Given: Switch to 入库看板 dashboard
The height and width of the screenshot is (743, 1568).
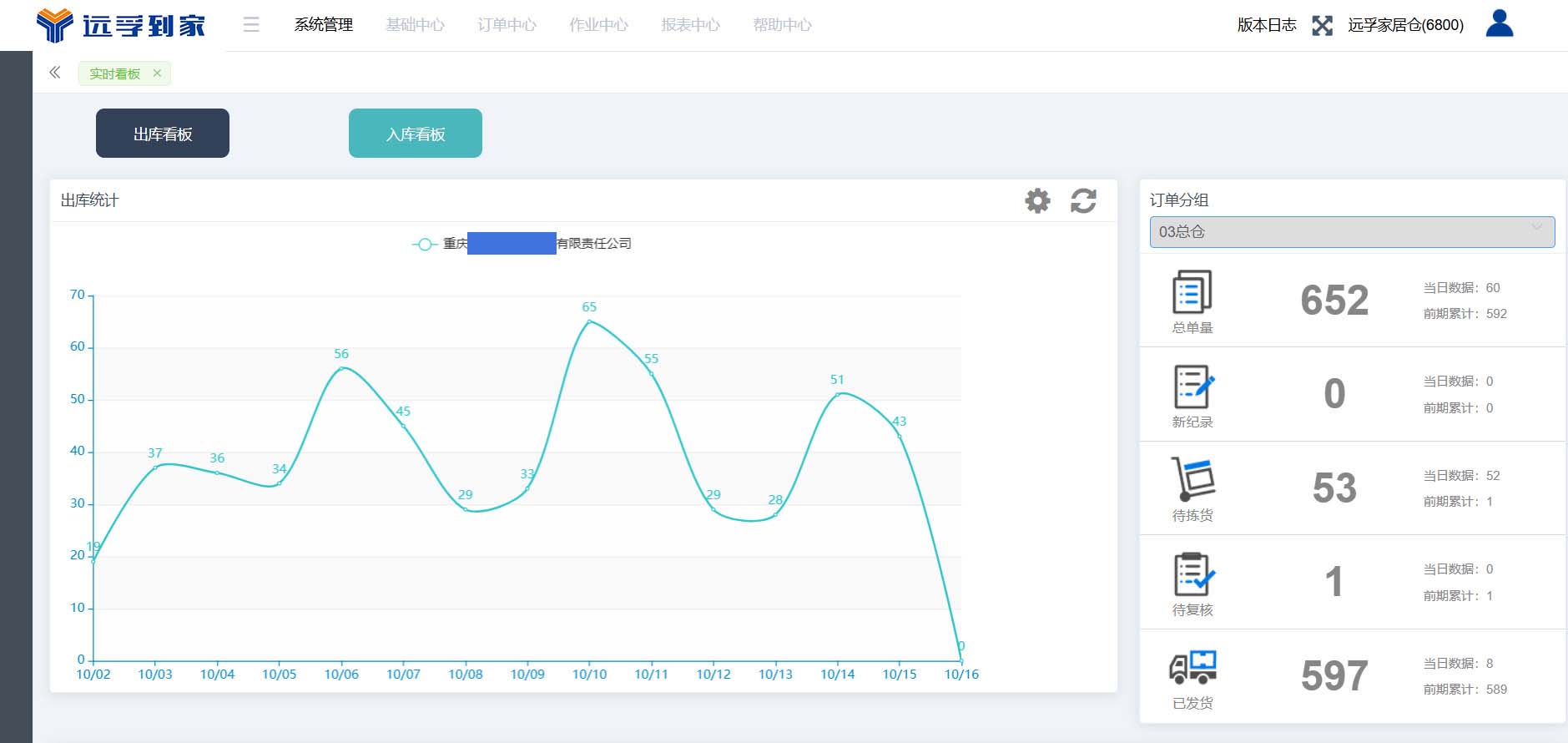Looking at the screenshot, I should click(x=415, y=134).
